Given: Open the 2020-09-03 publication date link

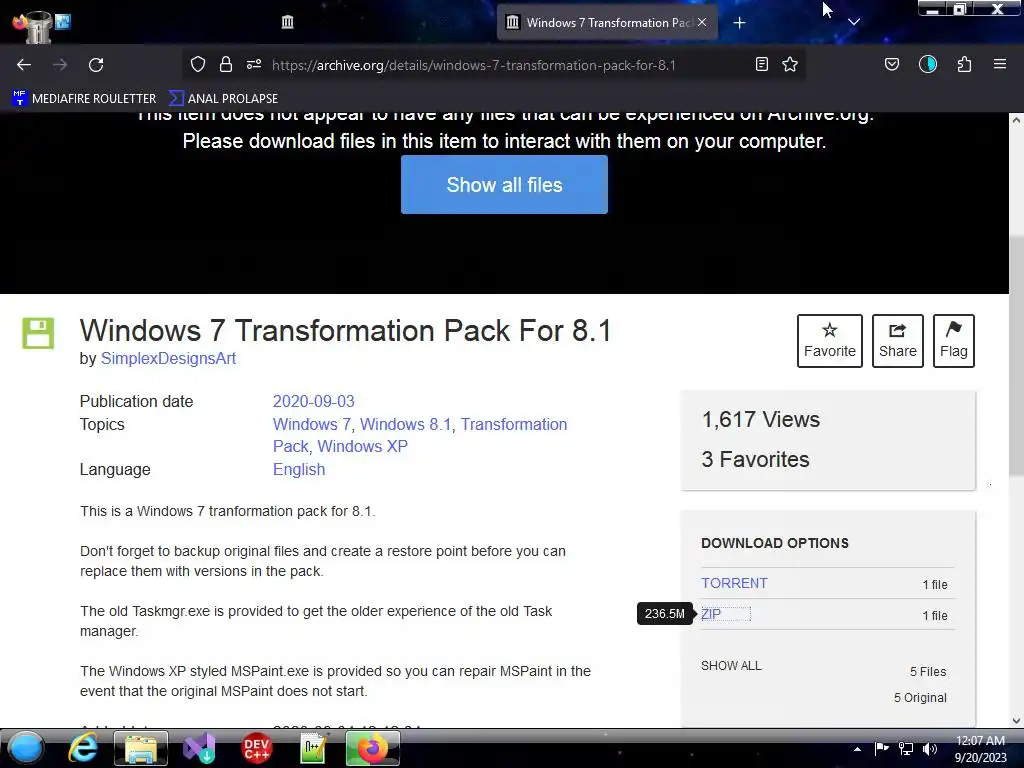Looking at the screenshot, I should pos(313,401).
